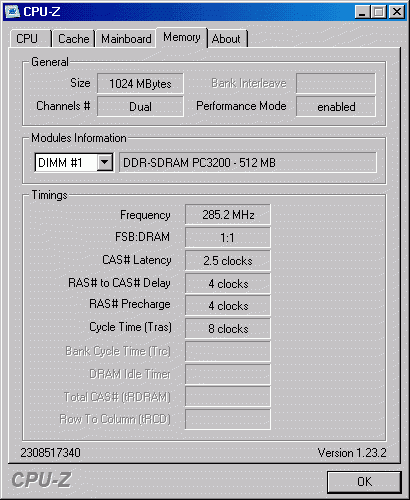Image resolution: width=410 pixels, height=500 pixels.
Task: Close the CPU-Z window
Action: pos(397,12)
